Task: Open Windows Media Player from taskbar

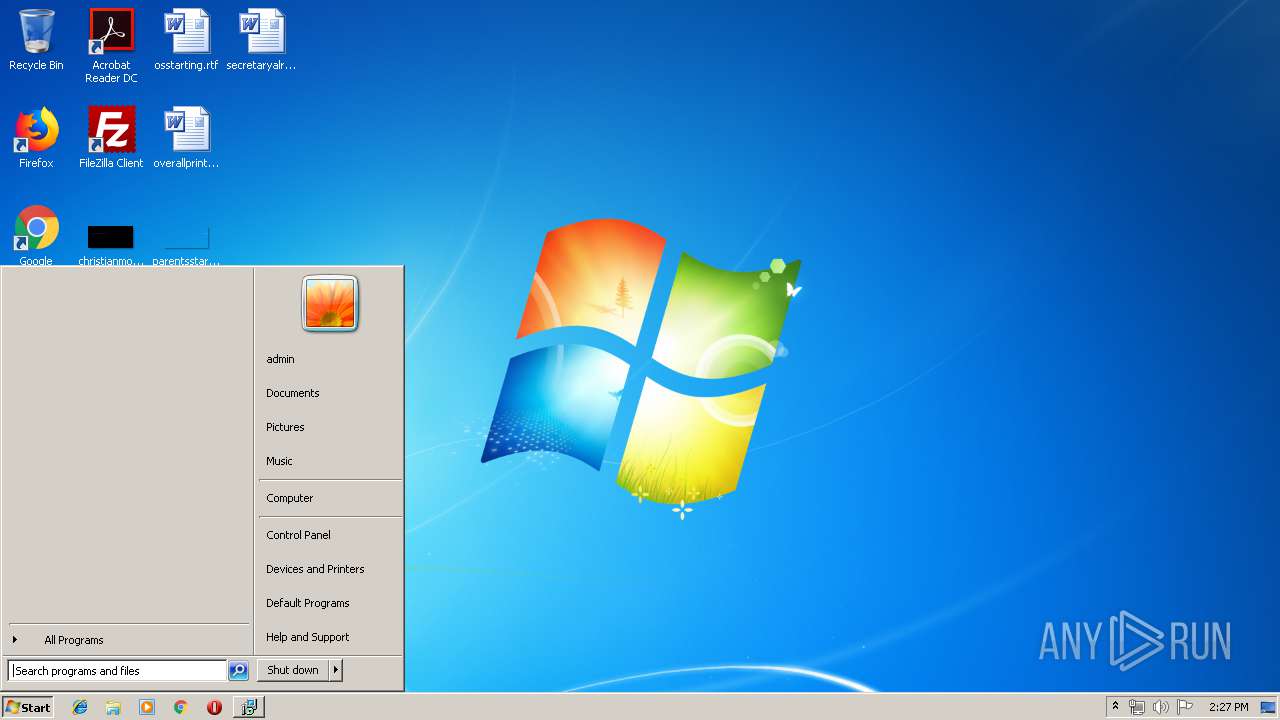Action: click(147, 707)
